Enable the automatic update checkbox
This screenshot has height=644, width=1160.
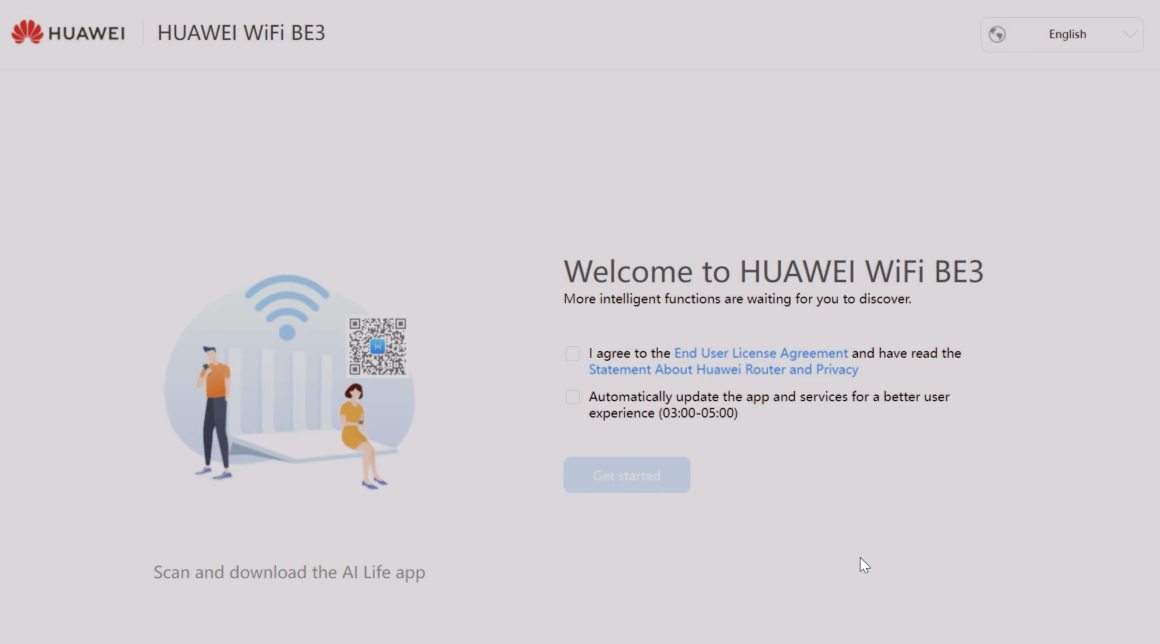point(573,397)
